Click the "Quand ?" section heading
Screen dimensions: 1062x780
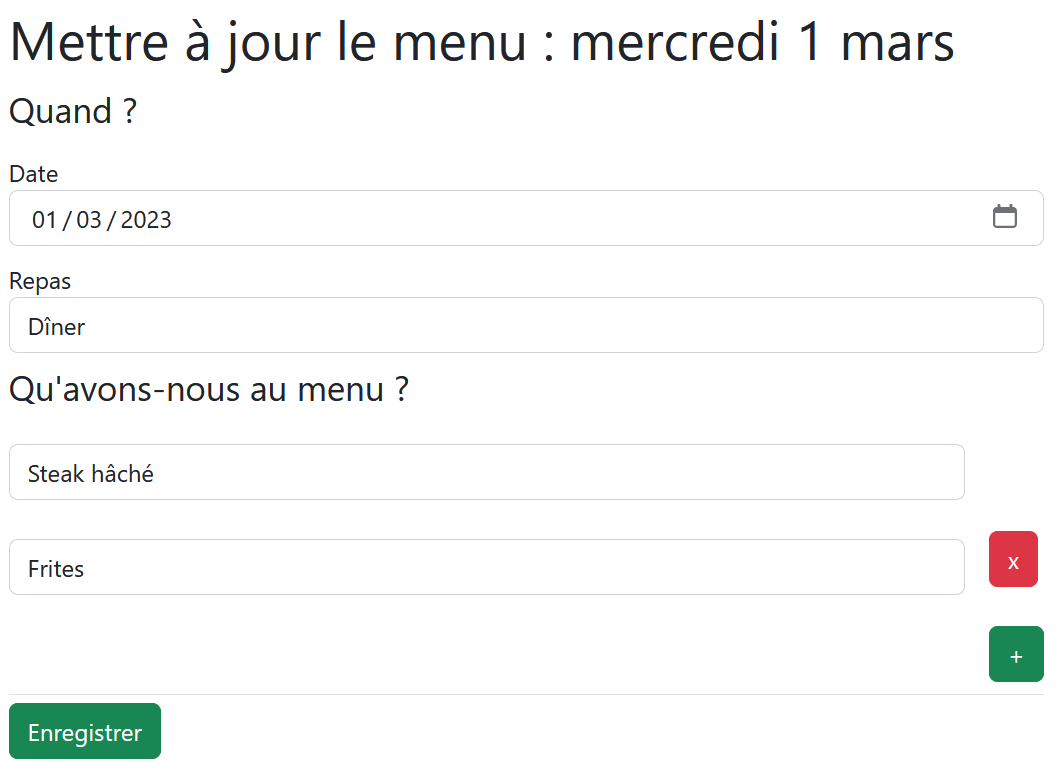[x=72, y=112]
